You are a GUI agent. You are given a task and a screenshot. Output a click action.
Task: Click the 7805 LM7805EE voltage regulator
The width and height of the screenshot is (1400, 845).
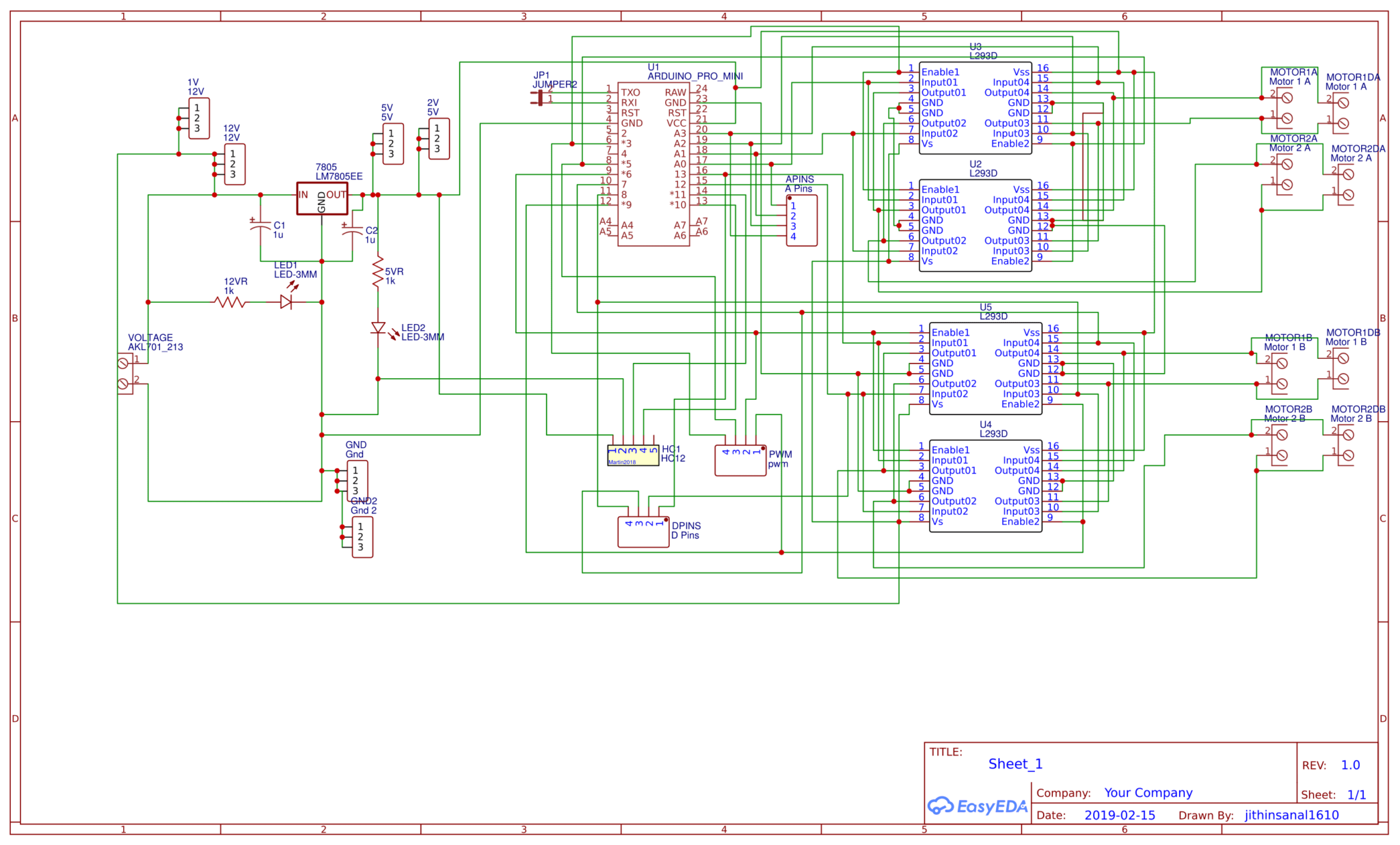[x=321, y=198]
